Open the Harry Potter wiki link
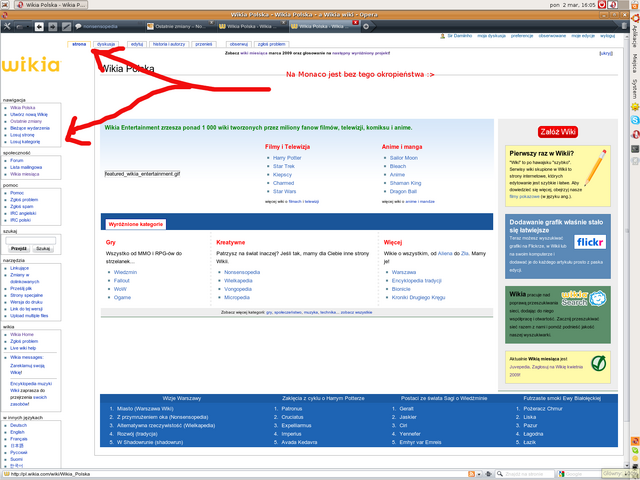 point(287,158)
